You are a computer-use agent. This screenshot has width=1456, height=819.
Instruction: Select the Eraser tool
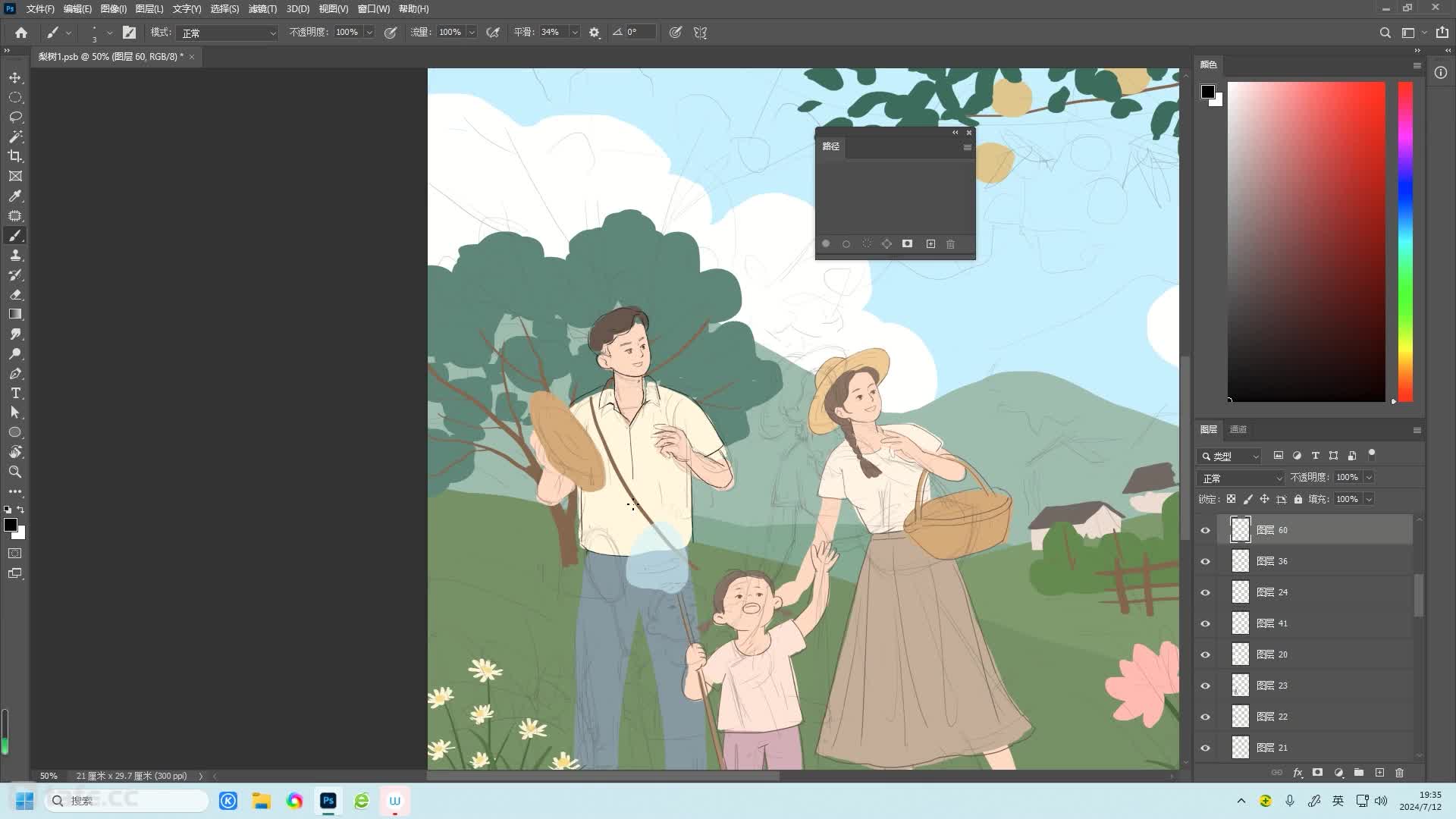[x=15, y=295]
